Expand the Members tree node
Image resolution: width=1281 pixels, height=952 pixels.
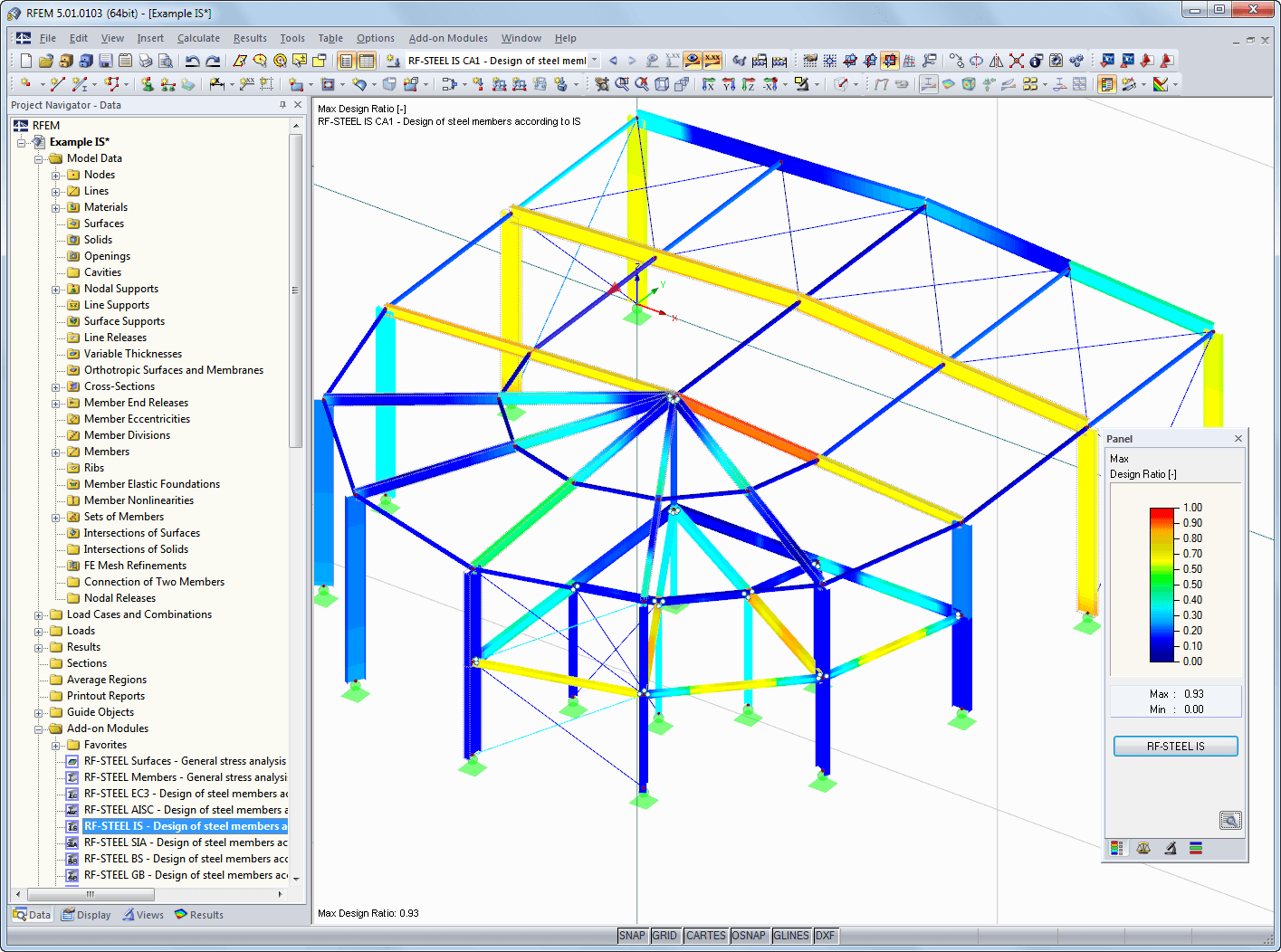[56, 452]
